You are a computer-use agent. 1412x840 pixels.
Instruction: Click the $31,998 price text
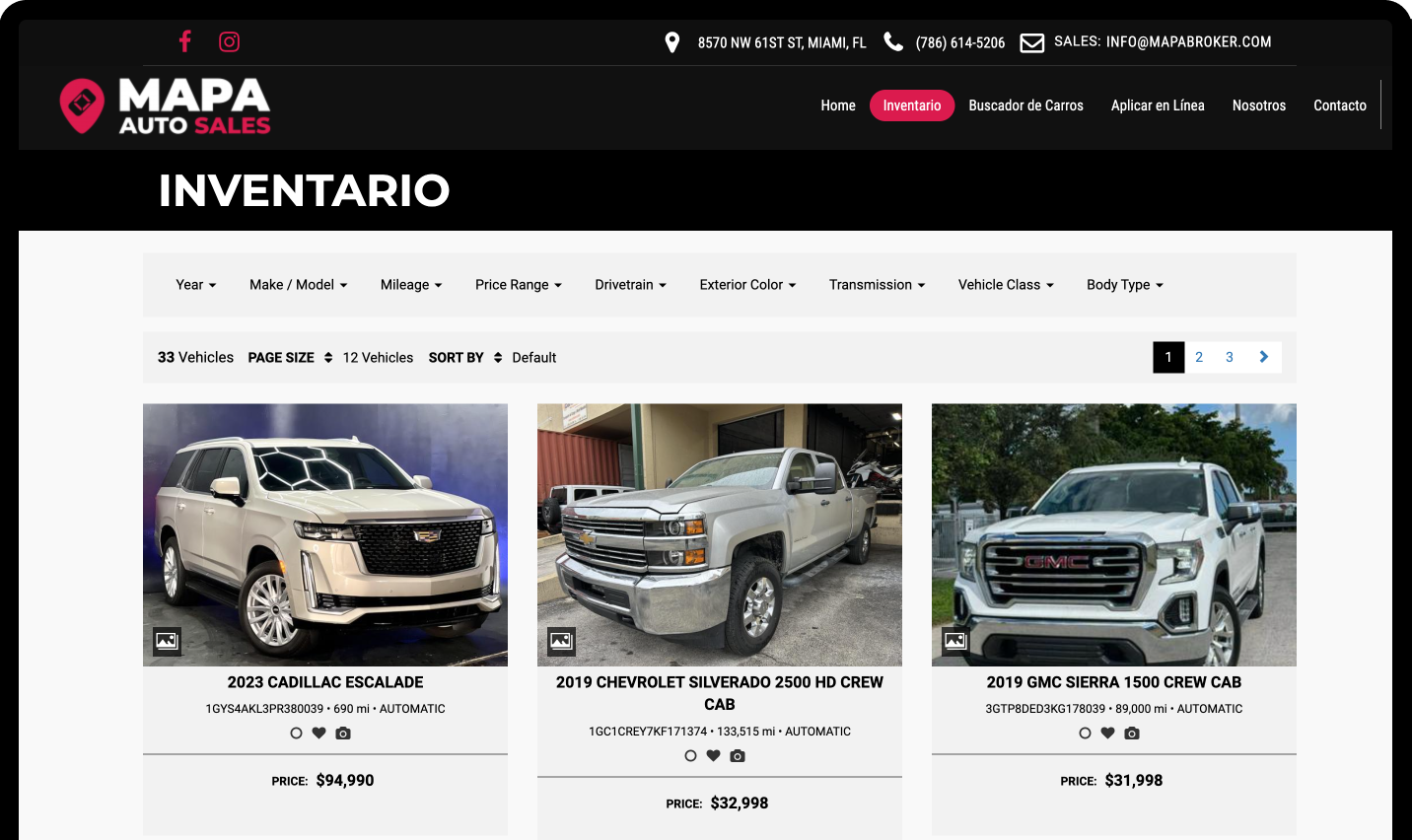pos(1134,781)
